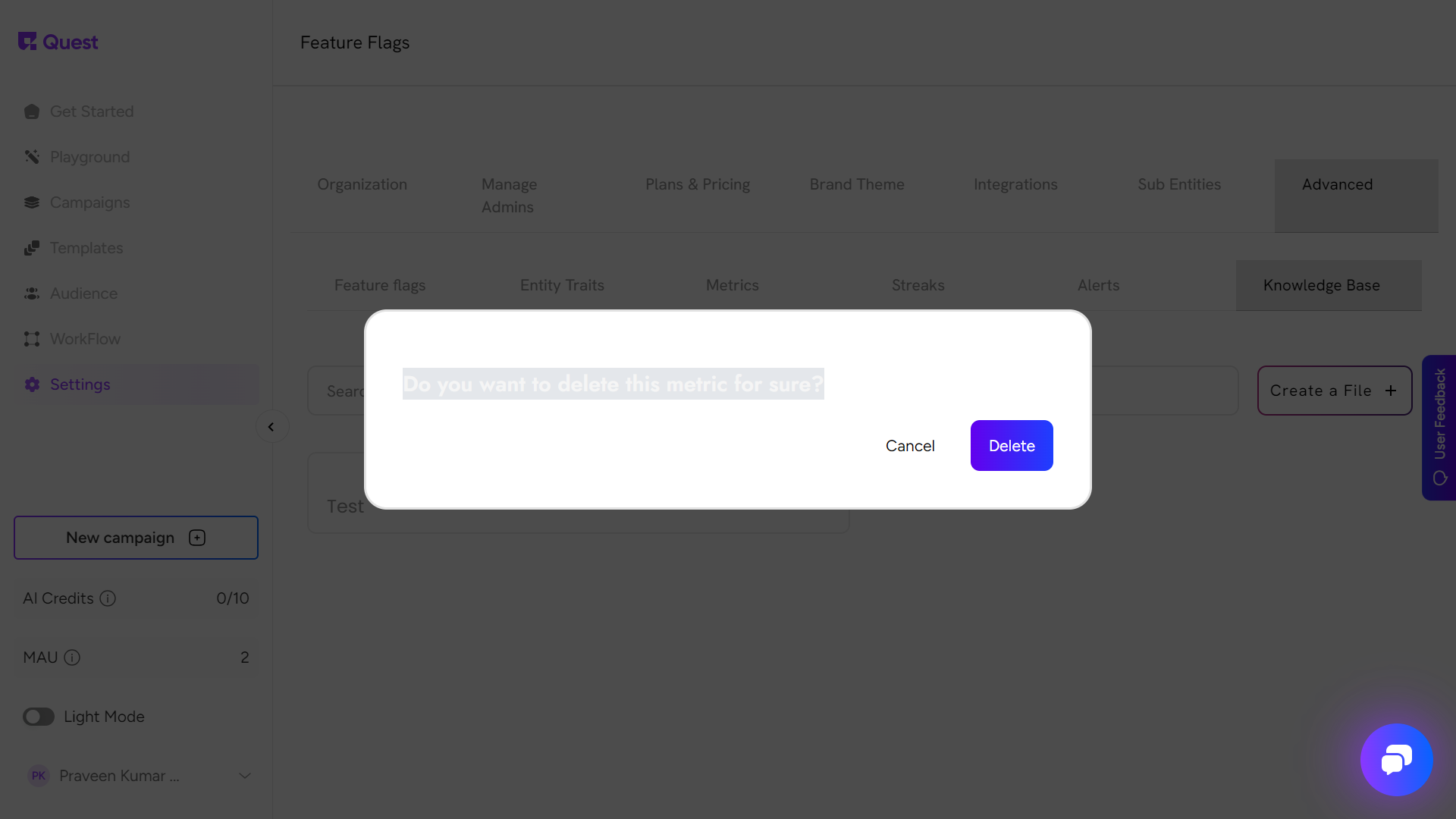Click the Templates sidebar icon
Viewport: 1456px width, 819px height.
point(32,248)
